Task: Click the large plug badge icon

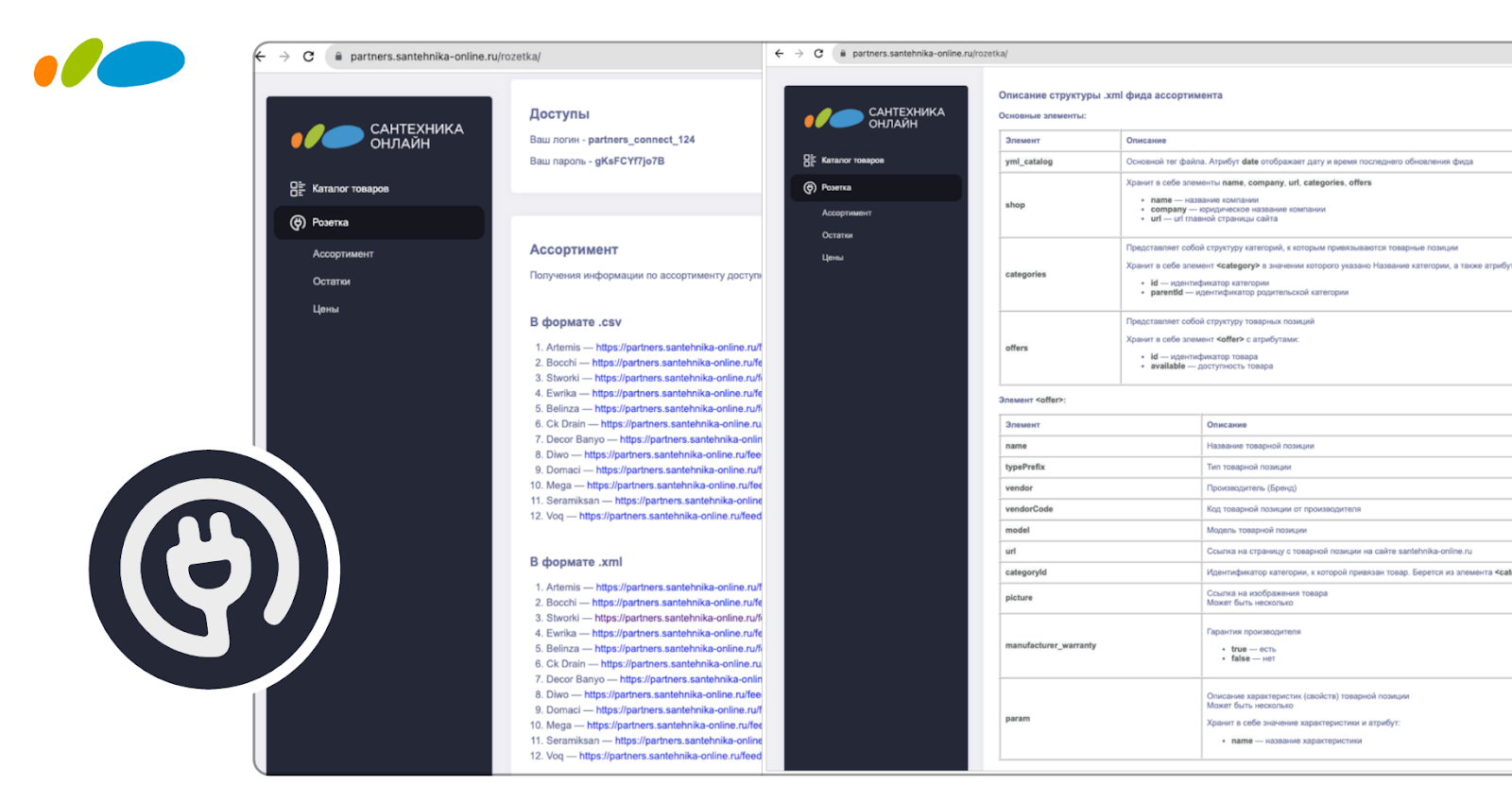Action: coord(215,570)
